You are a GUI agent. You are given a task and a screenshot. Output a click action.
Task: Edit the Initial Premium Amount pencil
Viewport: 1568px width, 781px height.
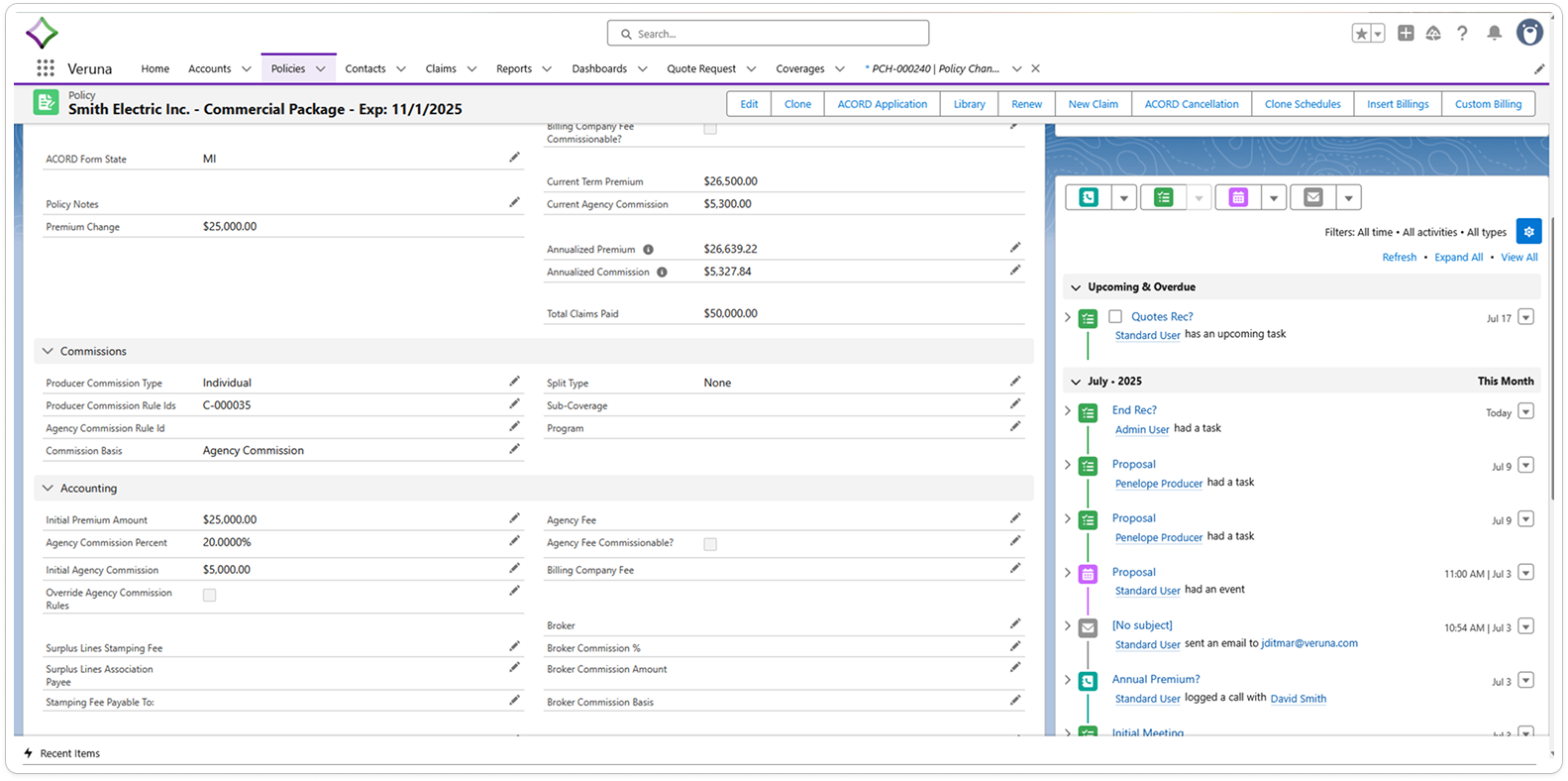(x=514, y=518)
